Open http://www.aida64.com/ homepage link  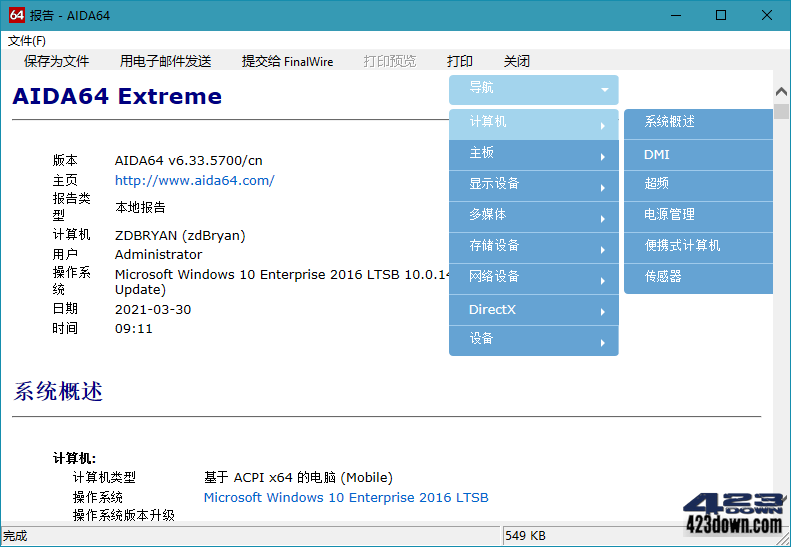point(195,181)
